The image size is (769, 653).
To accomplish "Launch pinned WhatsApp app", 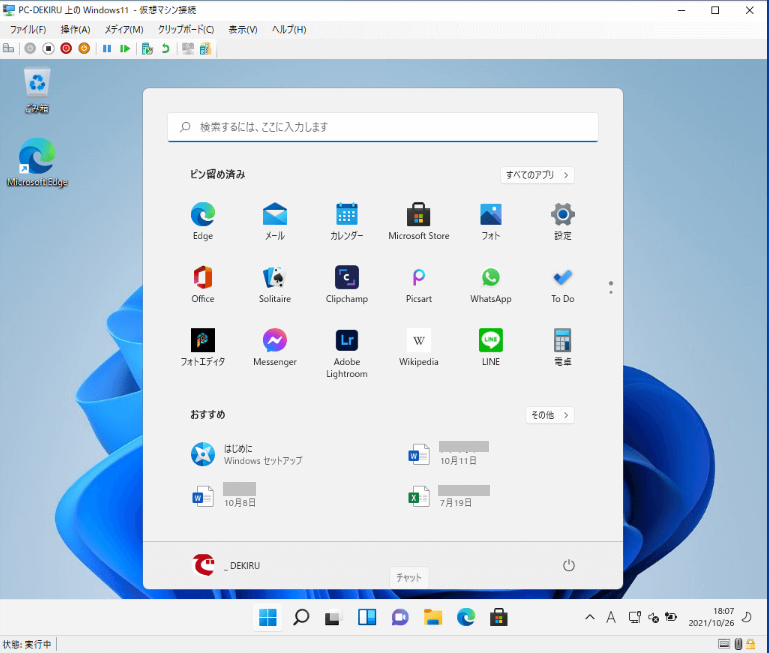I will [491, 284].
